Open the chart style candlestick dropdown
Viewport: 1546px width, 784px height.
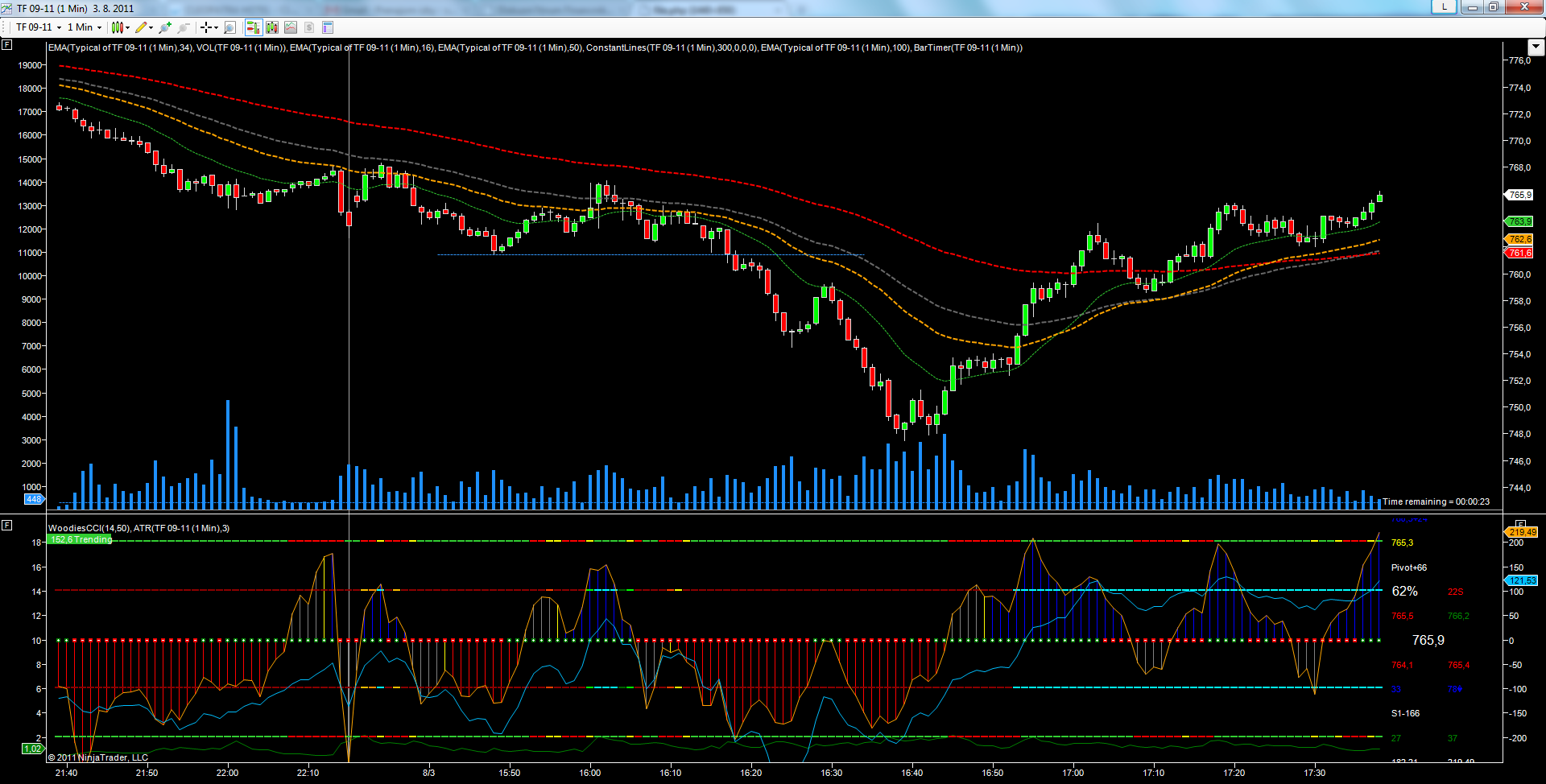[x=120, y=27]
